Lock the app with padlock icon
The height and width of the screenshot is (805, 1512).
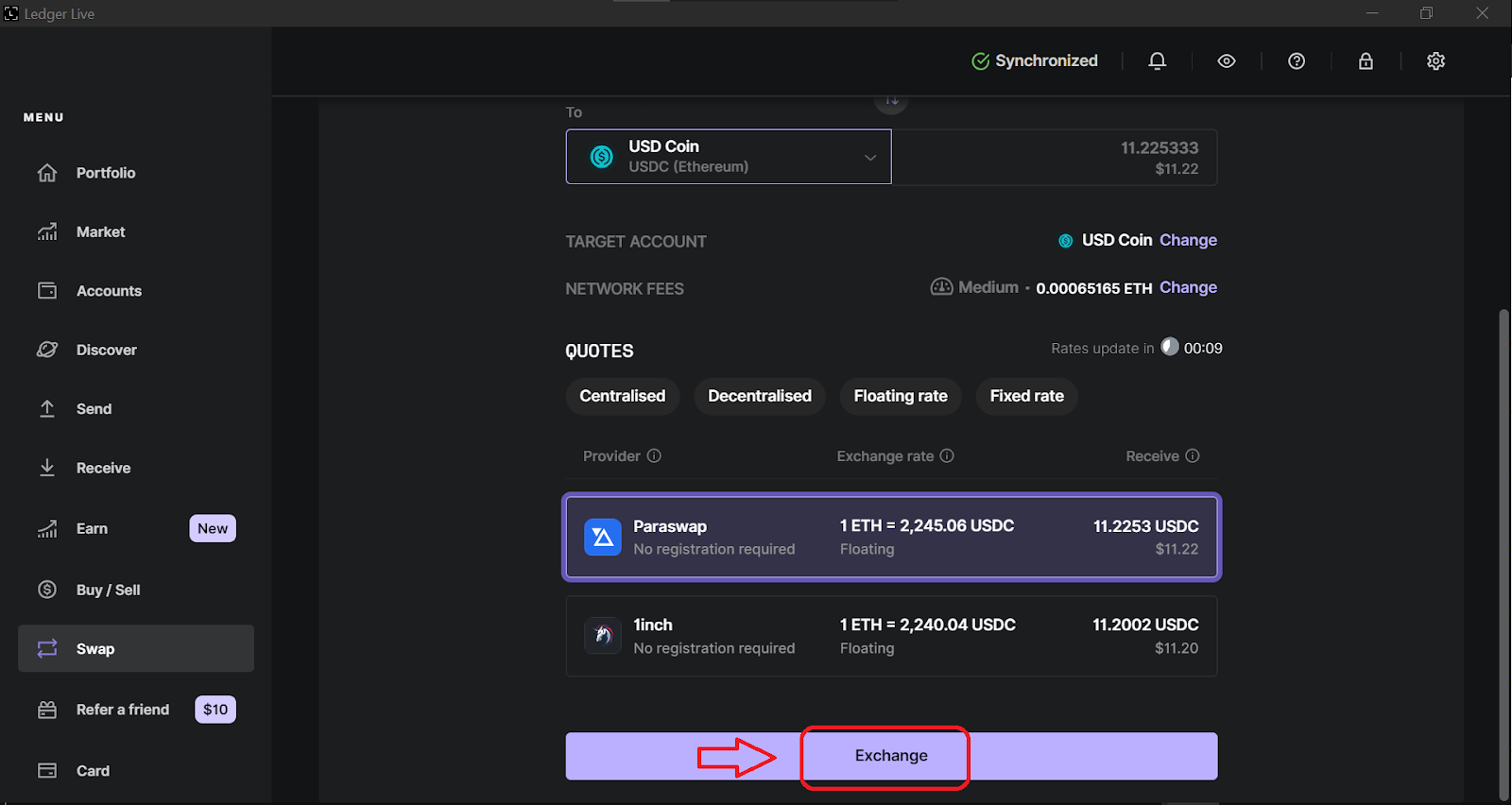pos(1366,60)
